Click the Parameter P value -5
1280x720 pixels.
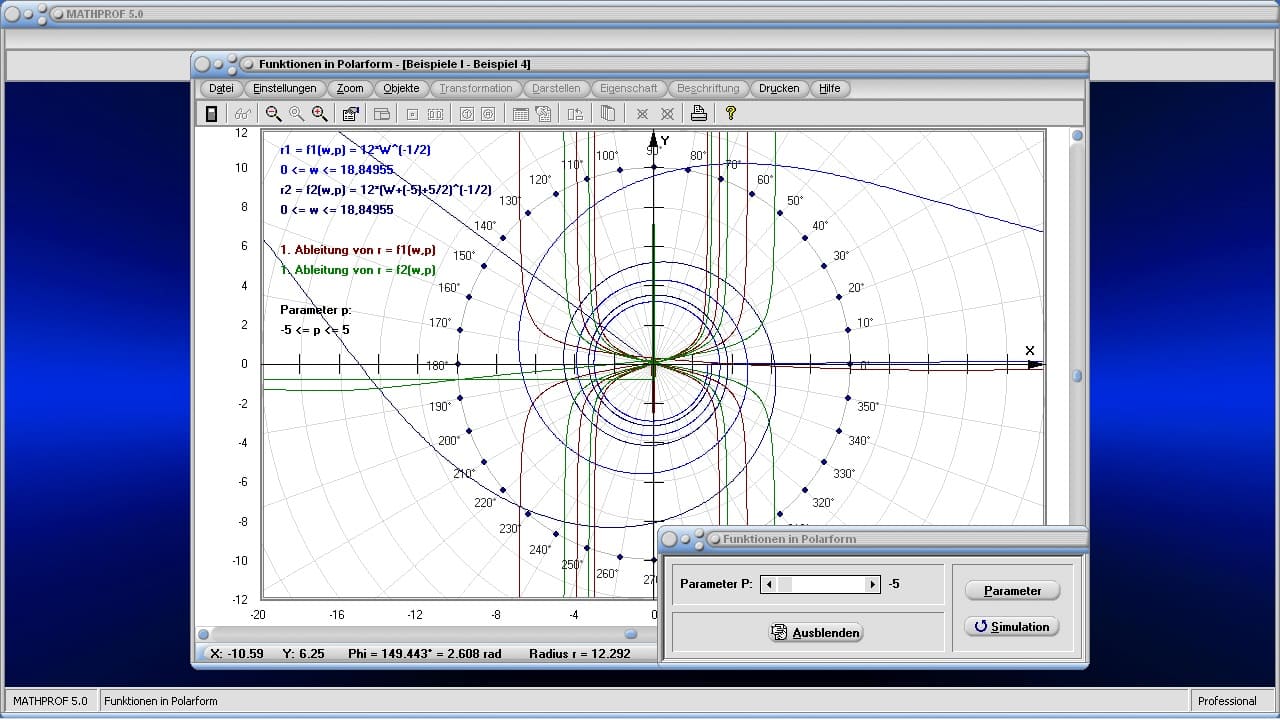(894, 584)
